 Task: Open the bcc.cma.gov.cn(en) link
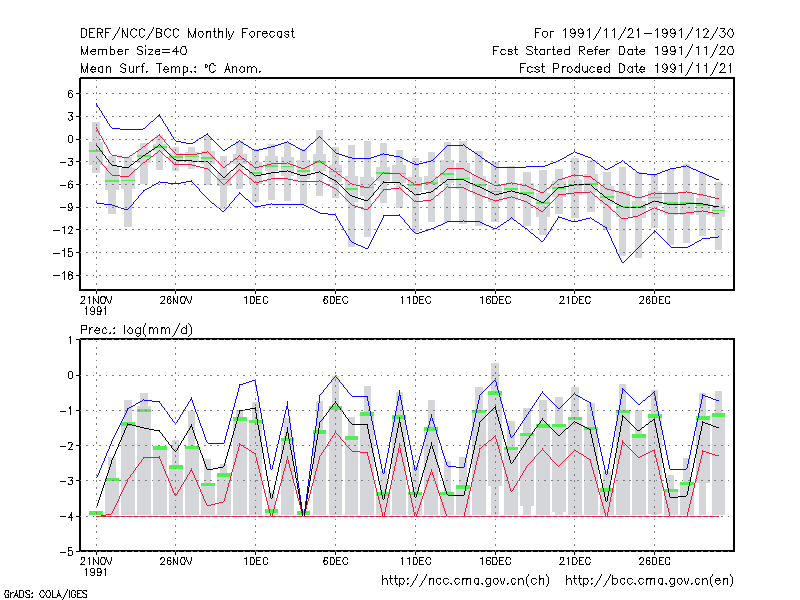[x=649, y=581]
